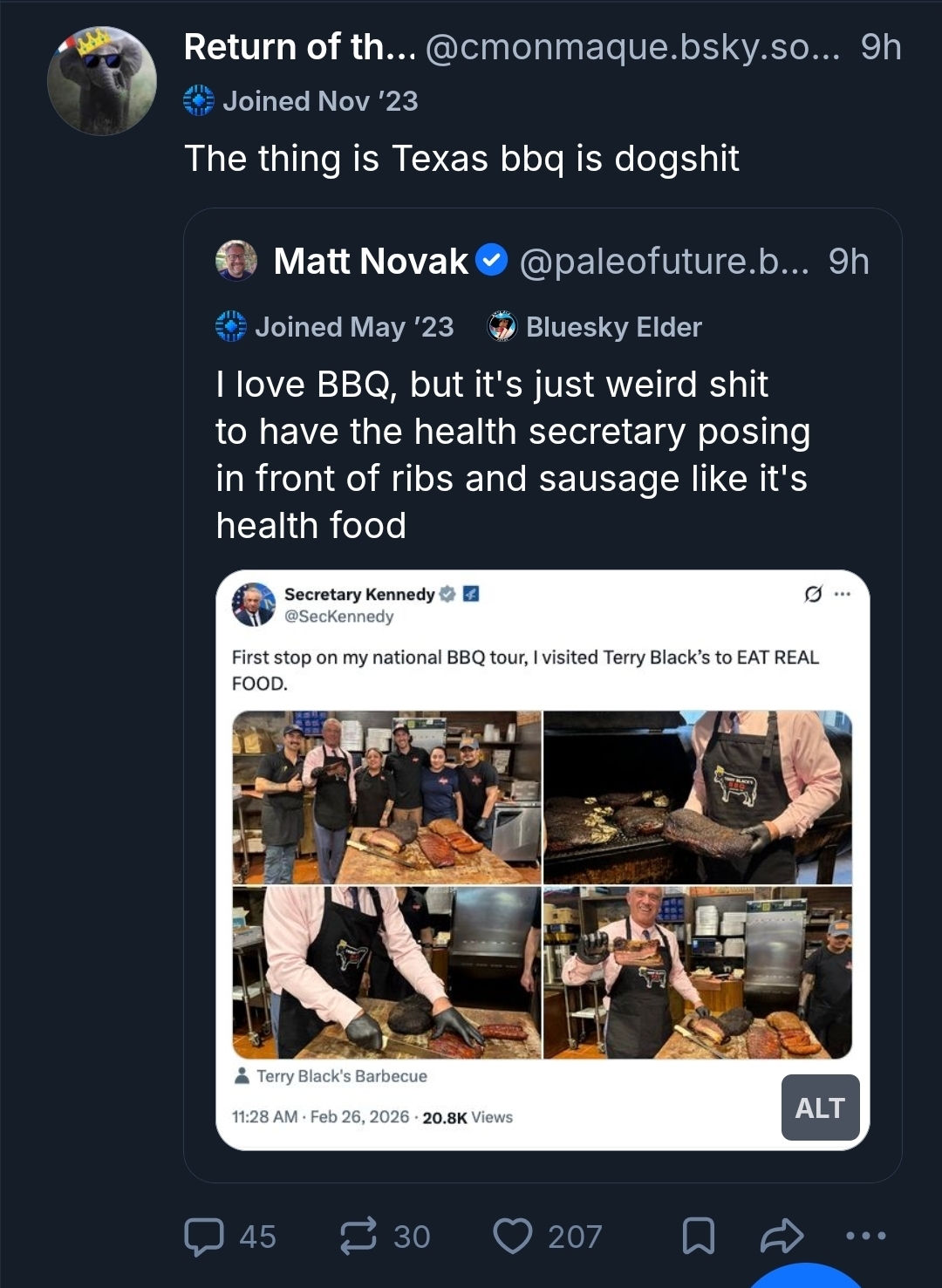
Task: Open the elephant profile avatar
Action: click(102, 81)
